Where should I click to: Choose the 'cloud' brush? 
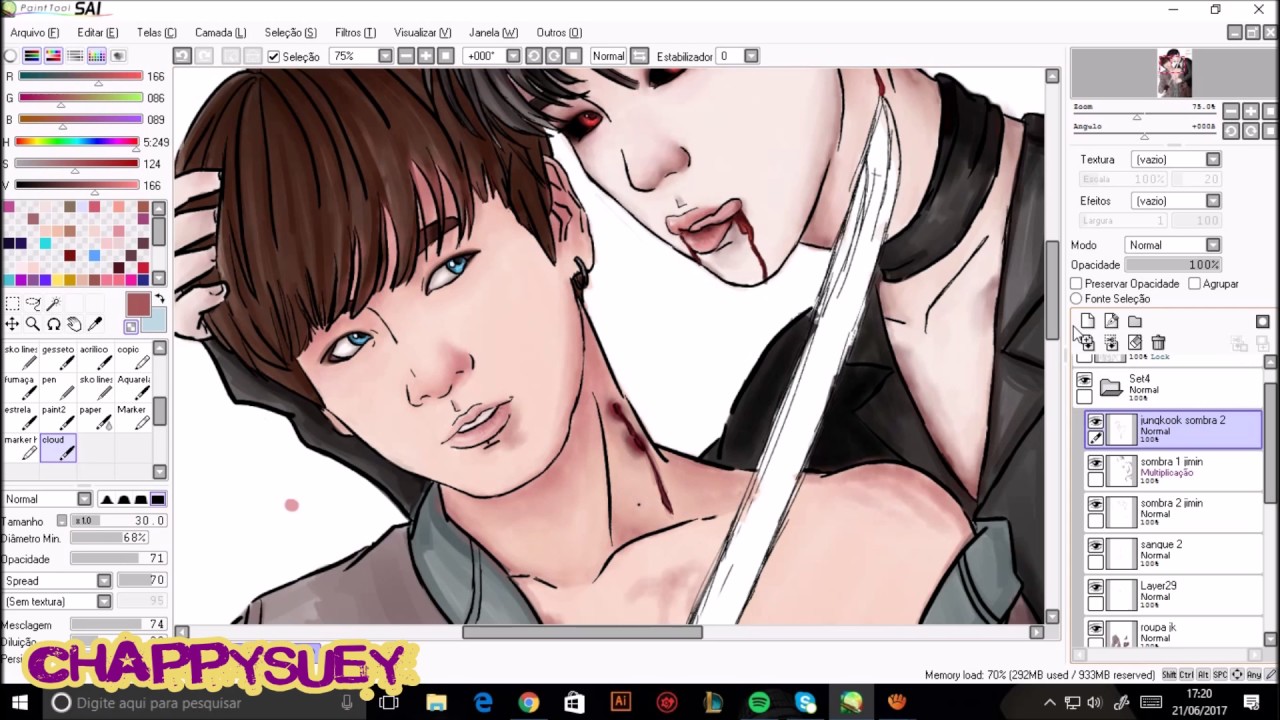coord(58,447)
